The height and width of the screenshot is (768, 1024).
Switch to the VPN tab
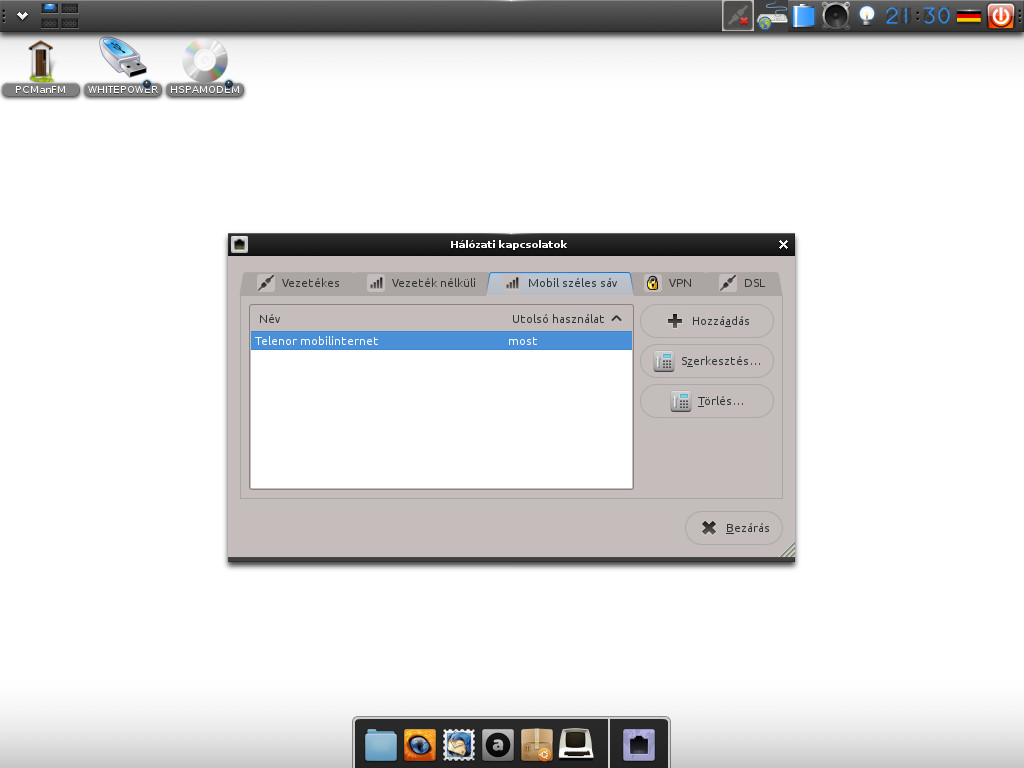[x=669, y=283]
